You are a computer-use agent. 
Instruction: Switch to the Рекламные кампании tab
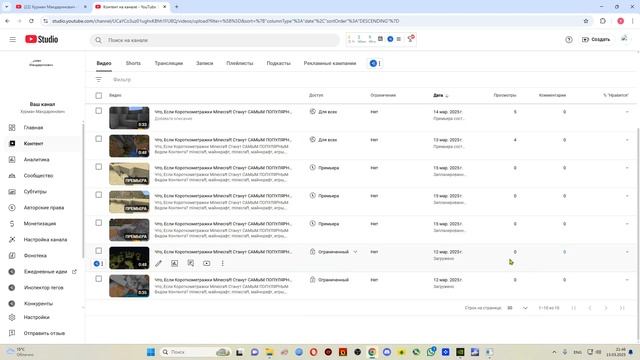pos(330,63)
